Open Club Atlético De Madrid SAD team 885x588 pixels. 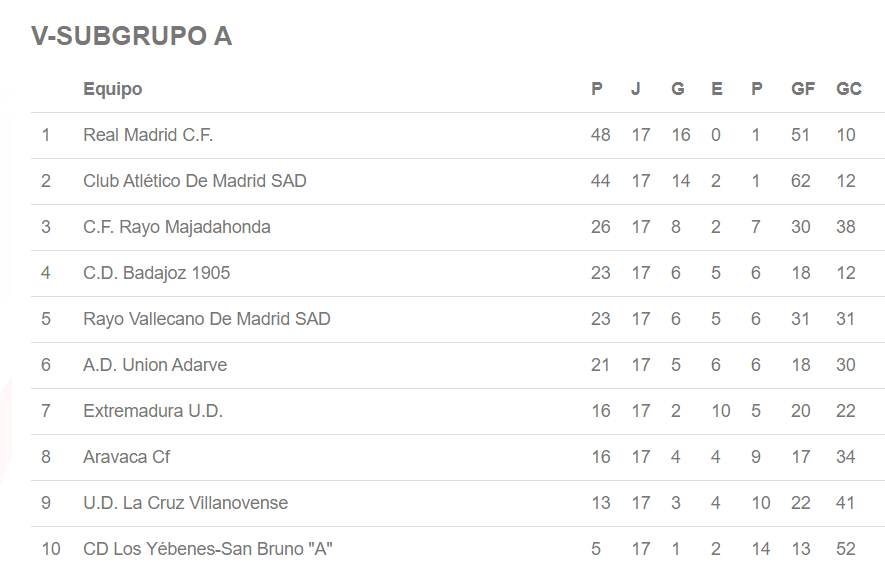coord(195,181)
